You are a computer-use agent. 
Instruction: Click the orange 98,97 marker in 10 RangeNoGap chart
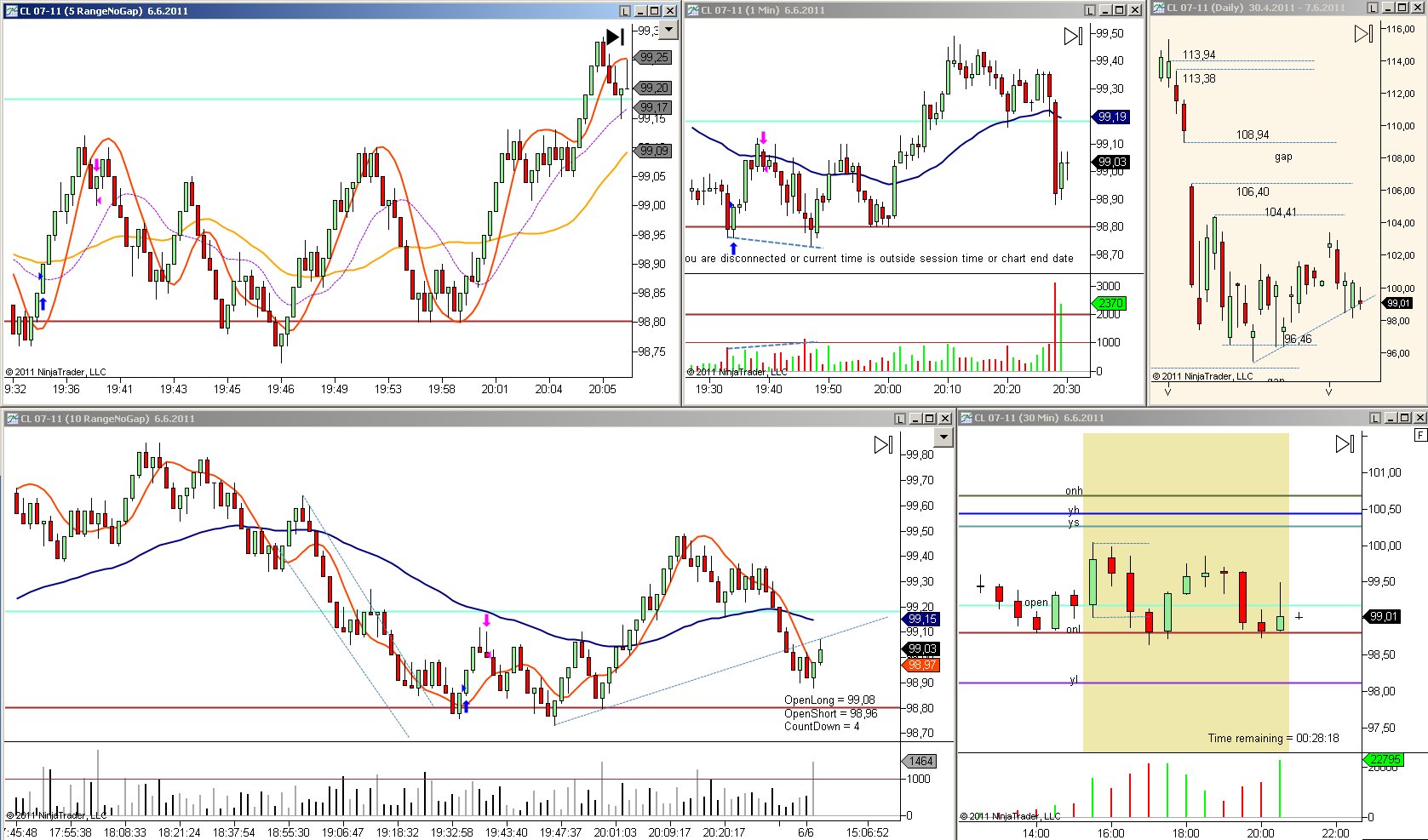(x=921, y=665)
